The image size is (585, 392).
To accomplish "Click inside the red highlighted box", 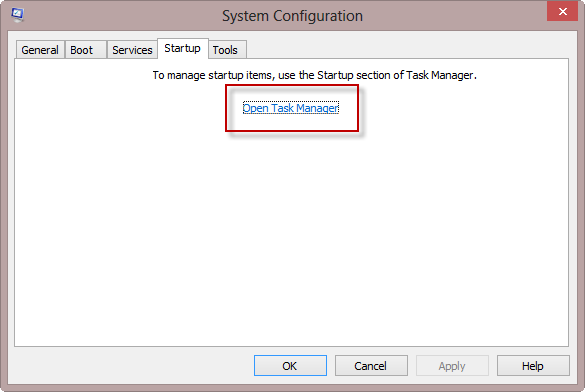I will 292,108.
